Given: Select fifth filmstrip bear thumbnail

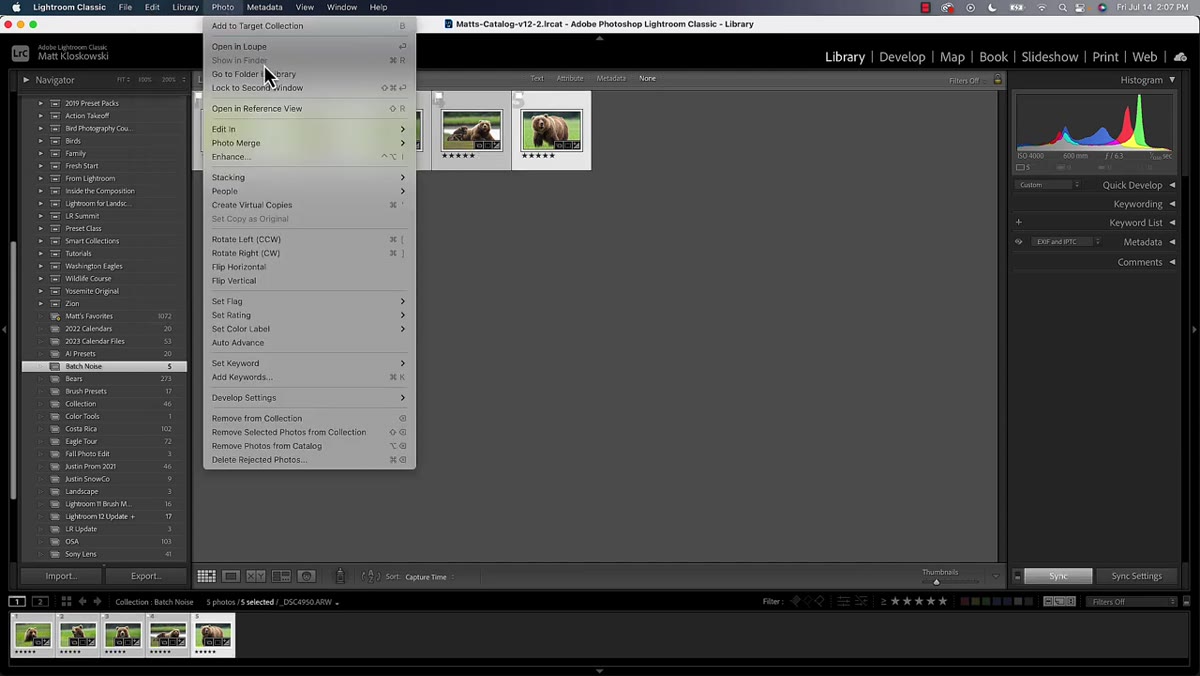Looking at the screenshot, I should [x=213, y=635].
